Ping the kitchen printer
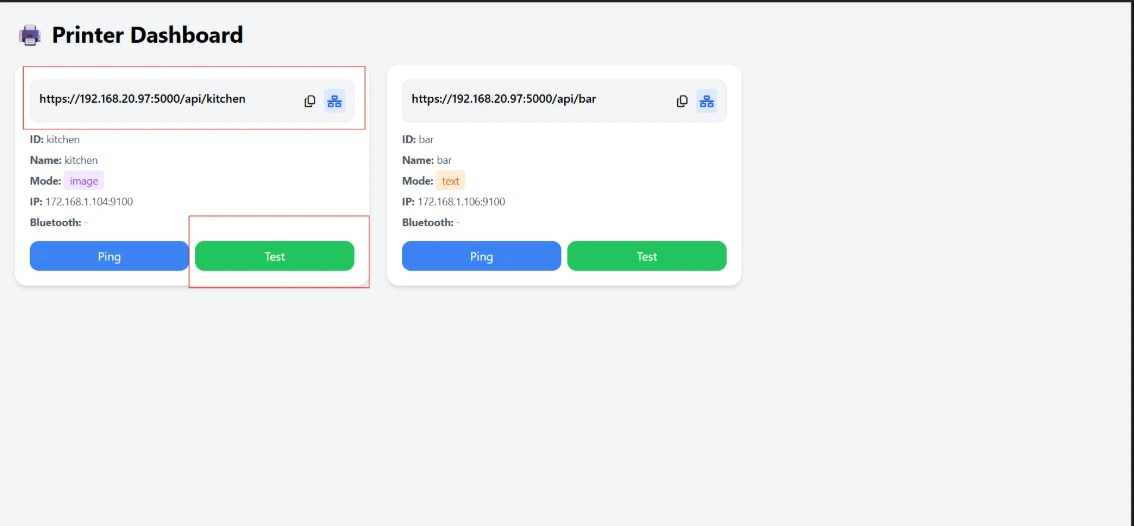Viewport: 1134px width, 526px height. point(109,256)
